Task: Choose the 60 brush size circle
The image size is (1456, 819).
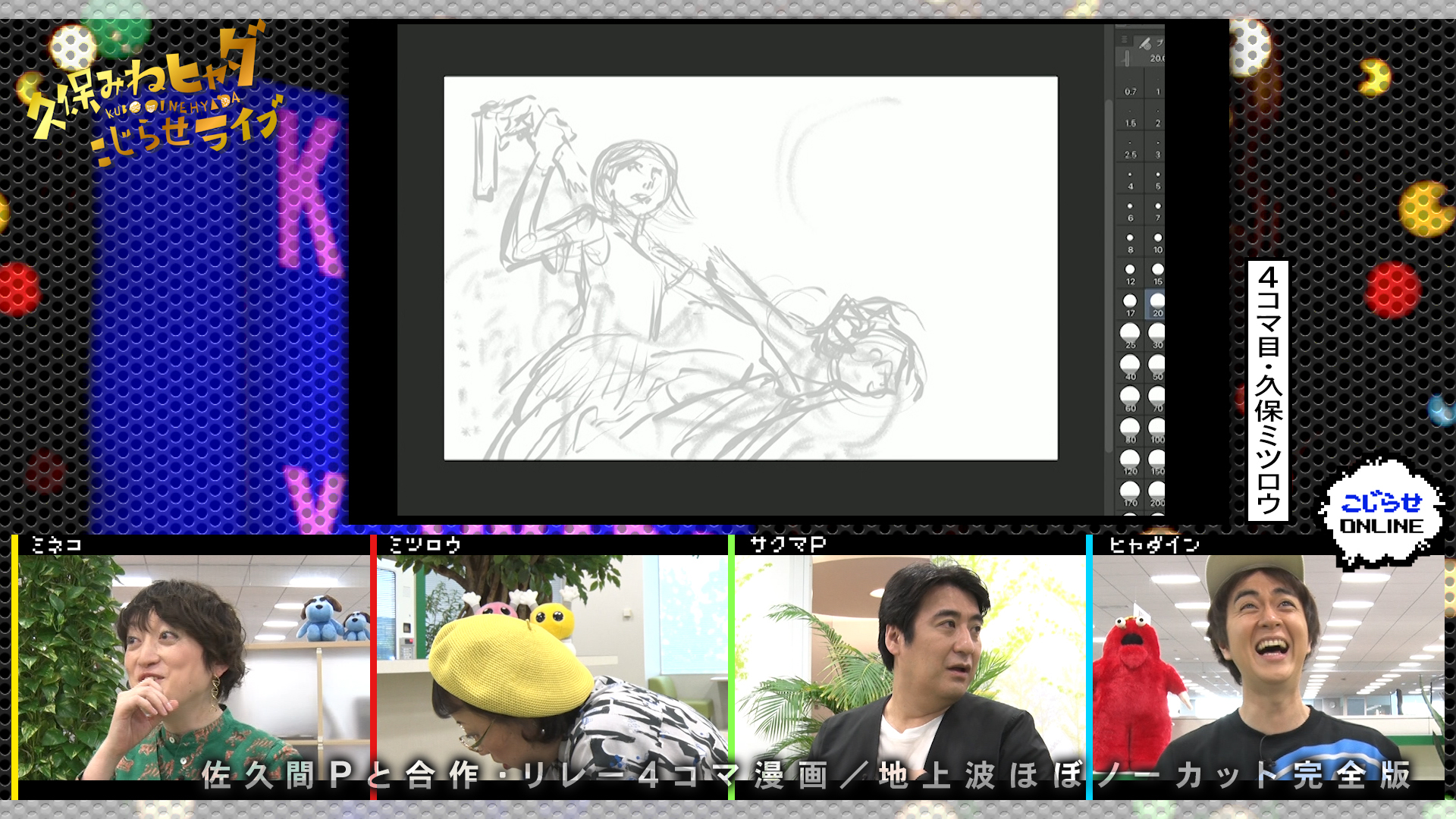Action: coord(1130,398)
